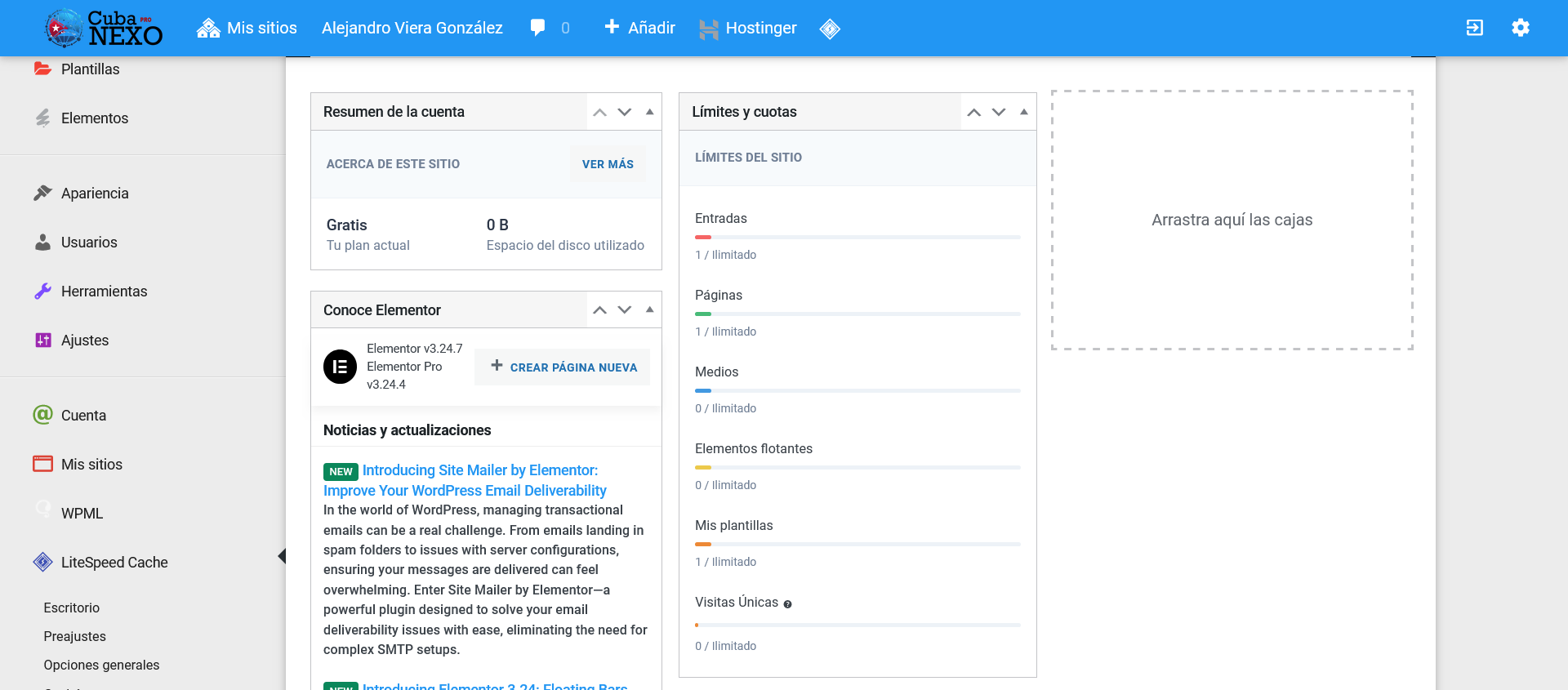
Task: Click the log out icon in top bar
Action: pos(1474,28)
